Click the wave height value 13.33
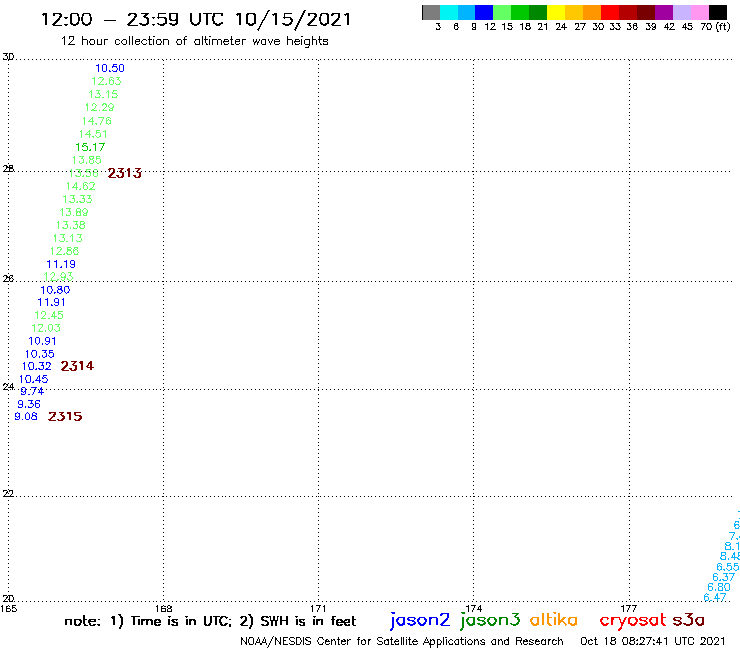 click(x=77, y=199)
